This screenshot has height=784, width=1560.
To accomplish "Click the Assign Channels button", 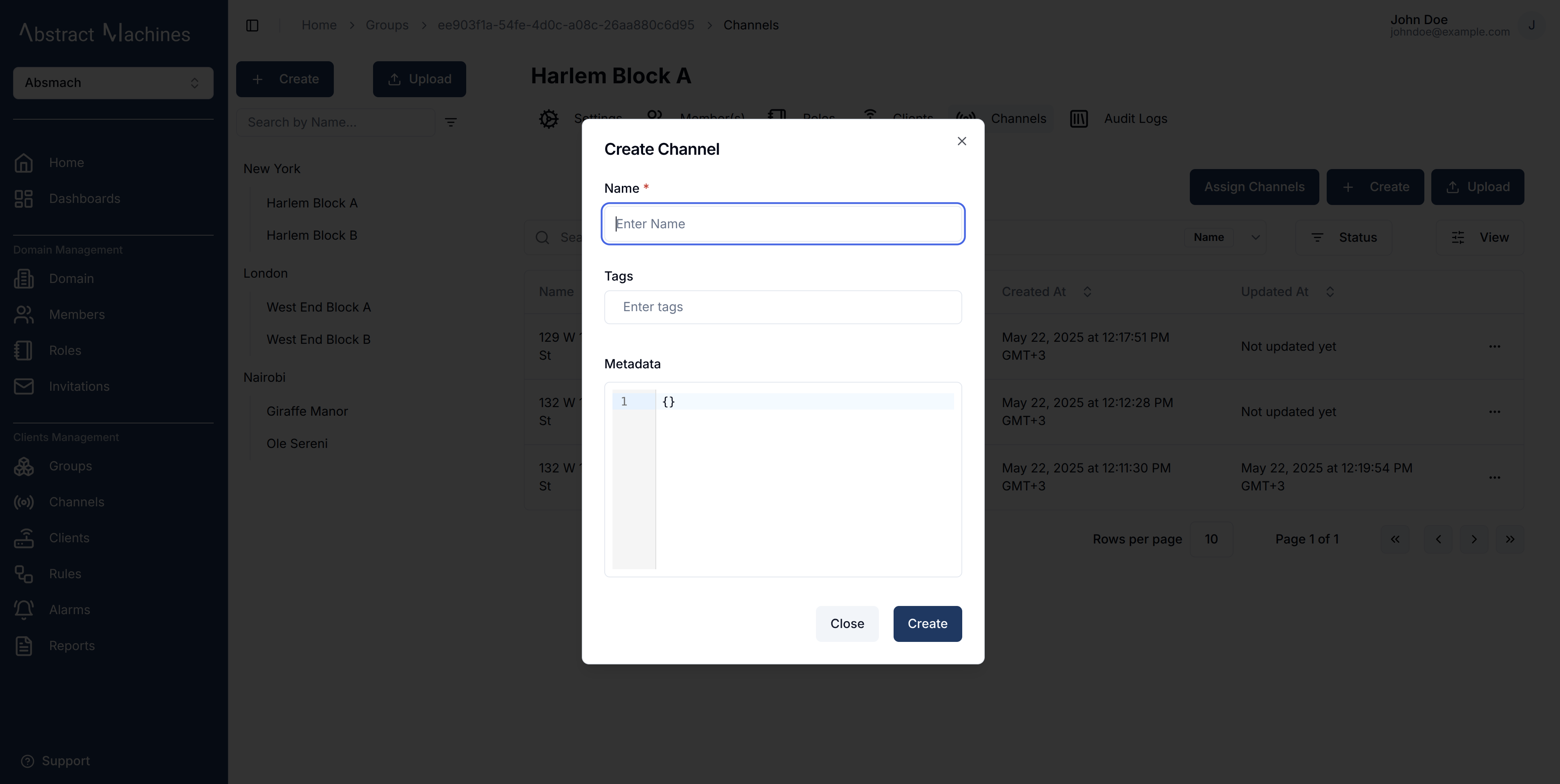I will coord(1254,187).
